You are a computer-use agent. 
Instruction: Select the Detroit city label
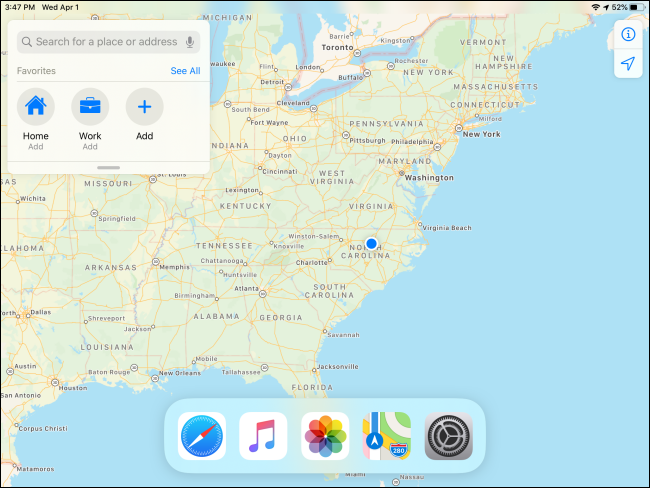(x=272, y=82)
